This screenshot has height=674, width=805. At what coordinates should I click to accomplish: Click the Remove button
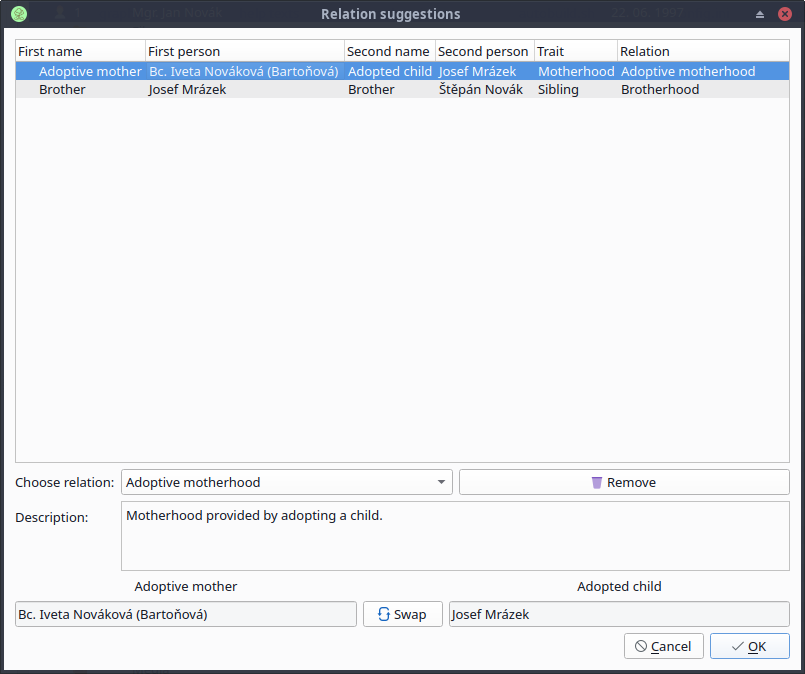[x=624, y=482]
